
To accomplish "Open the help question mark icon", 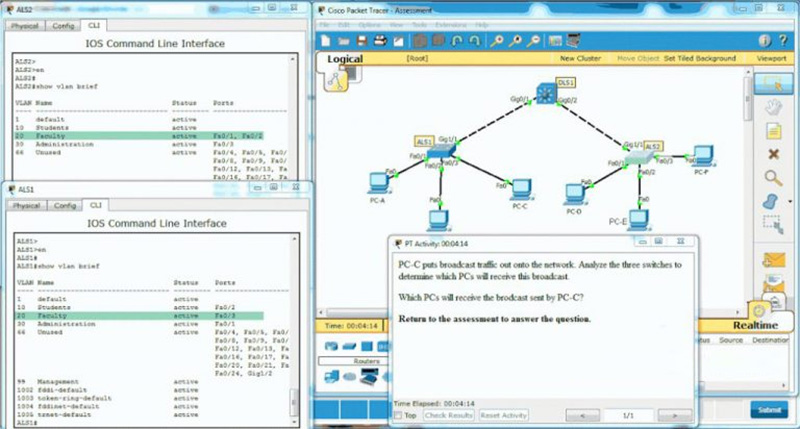I will 783,41.
